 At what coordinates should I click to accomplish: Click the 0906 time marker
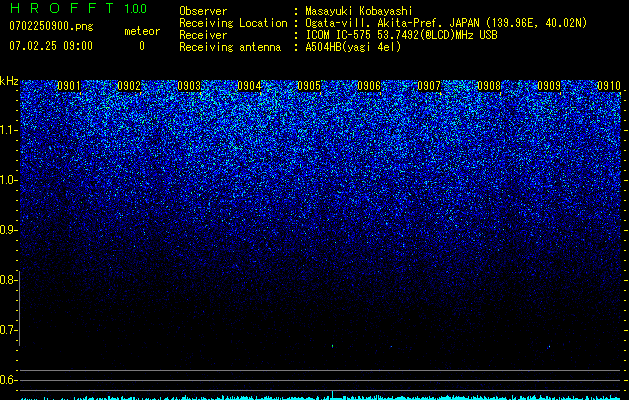point(369,86)
